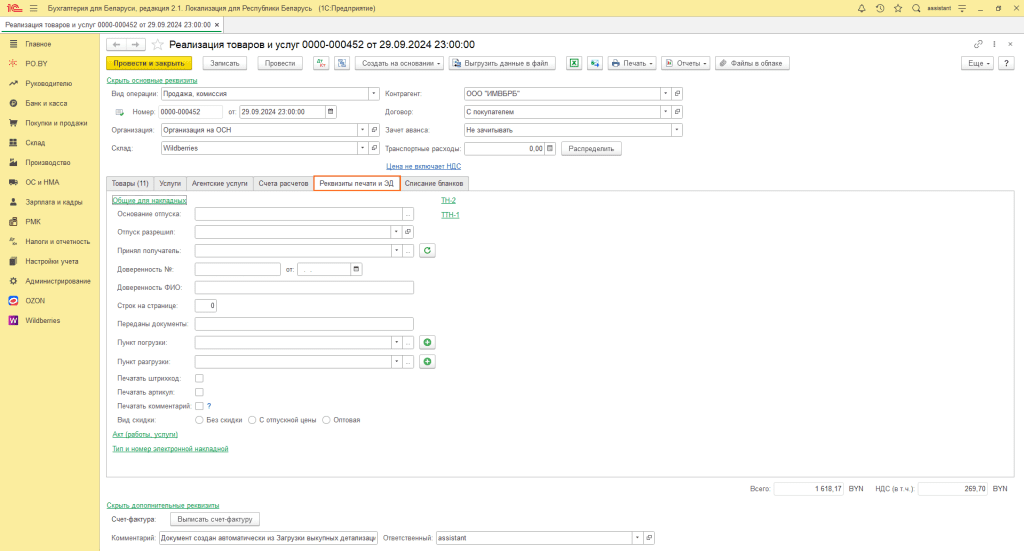Enable Печатать штрихкод checkbox

pyautogui.click(x=199, y=378)
